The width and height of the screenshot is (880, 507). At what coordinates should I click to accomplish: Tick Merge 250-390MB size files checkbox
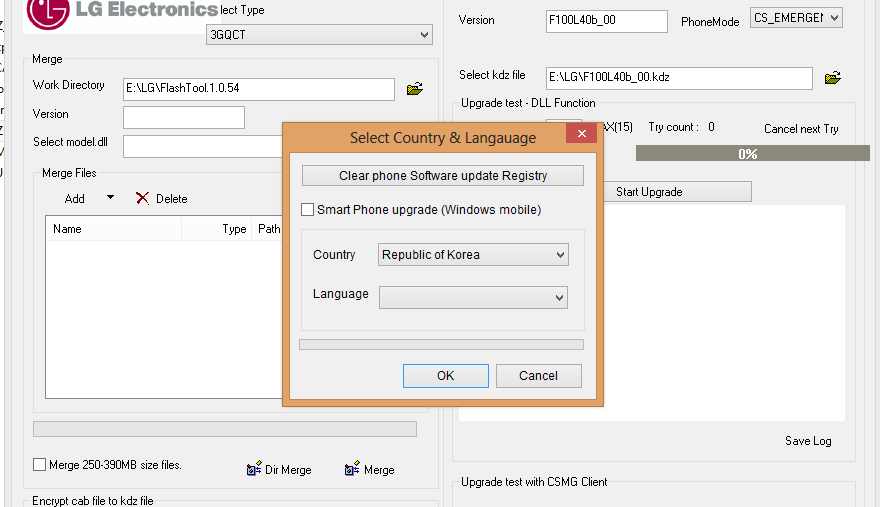(x=39, y=464)
